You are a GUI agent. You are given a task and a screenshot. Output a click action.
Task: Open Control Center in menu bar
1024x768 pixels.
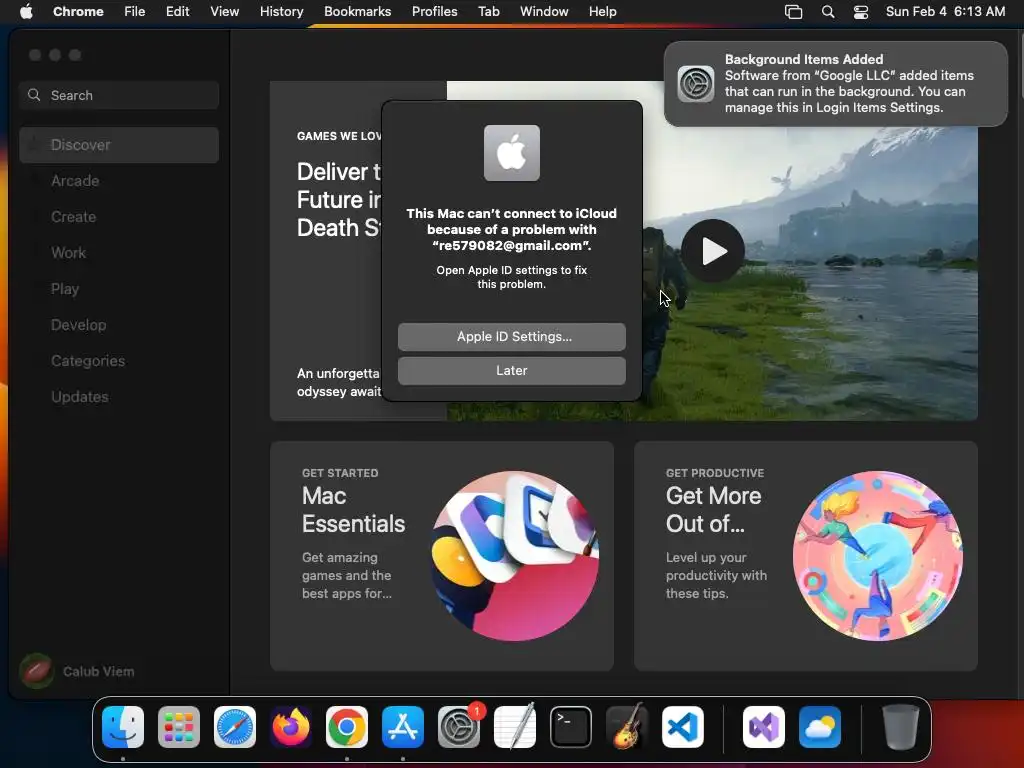pos(861,12)
